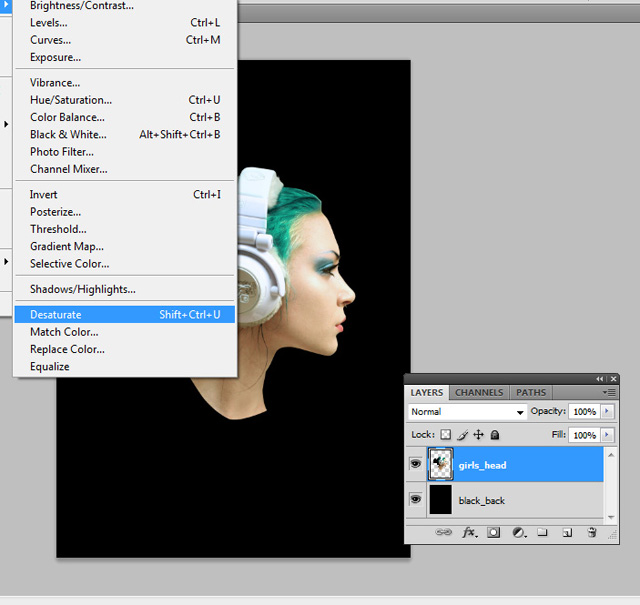Toggle lock transparent pixels
The image size is (640, 605).
[x=446, y=435]
